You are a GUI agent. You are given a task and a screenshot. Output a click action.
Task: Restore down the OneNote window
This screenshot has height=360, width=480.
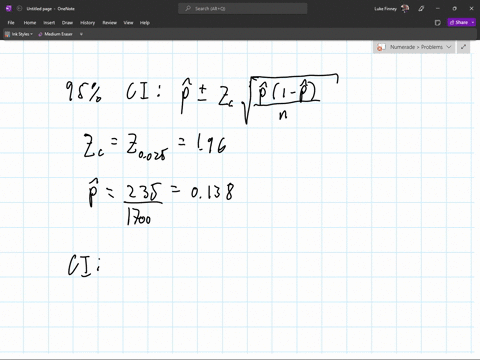click(454, 9)
